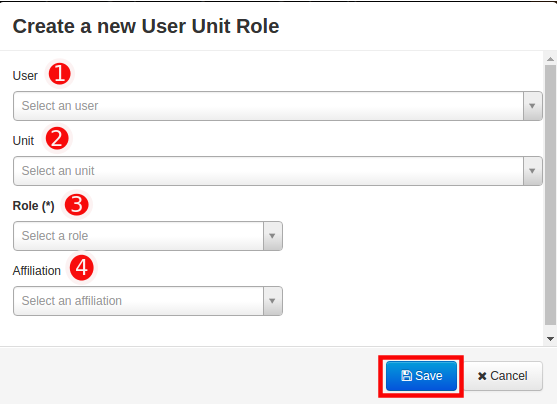Open the unit dropdown arrow
This screenshot has width=558, height=404.
[x=532, y=171]
